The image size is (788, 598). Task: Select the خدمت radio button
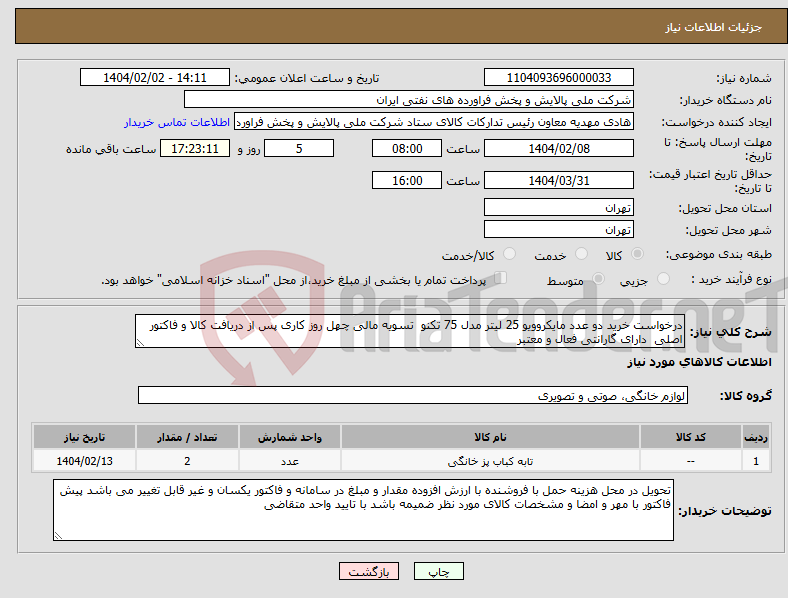tap(581, 254)
